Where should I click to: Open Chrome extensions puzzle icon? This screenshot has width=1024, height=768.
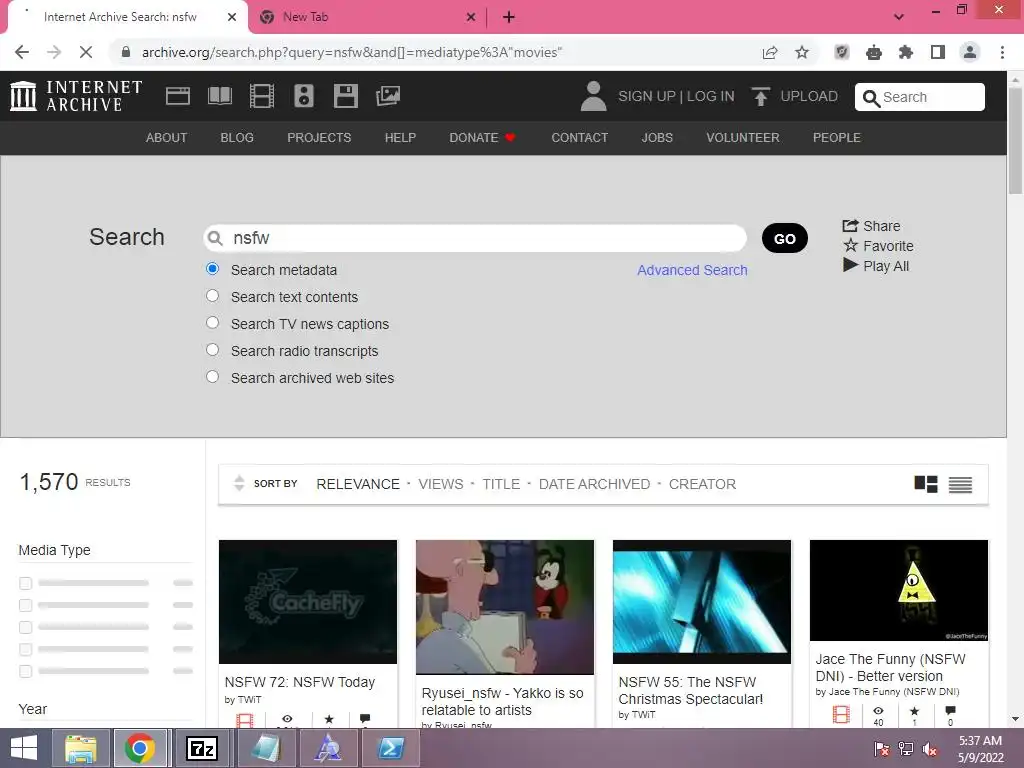(x=906, y=52)
